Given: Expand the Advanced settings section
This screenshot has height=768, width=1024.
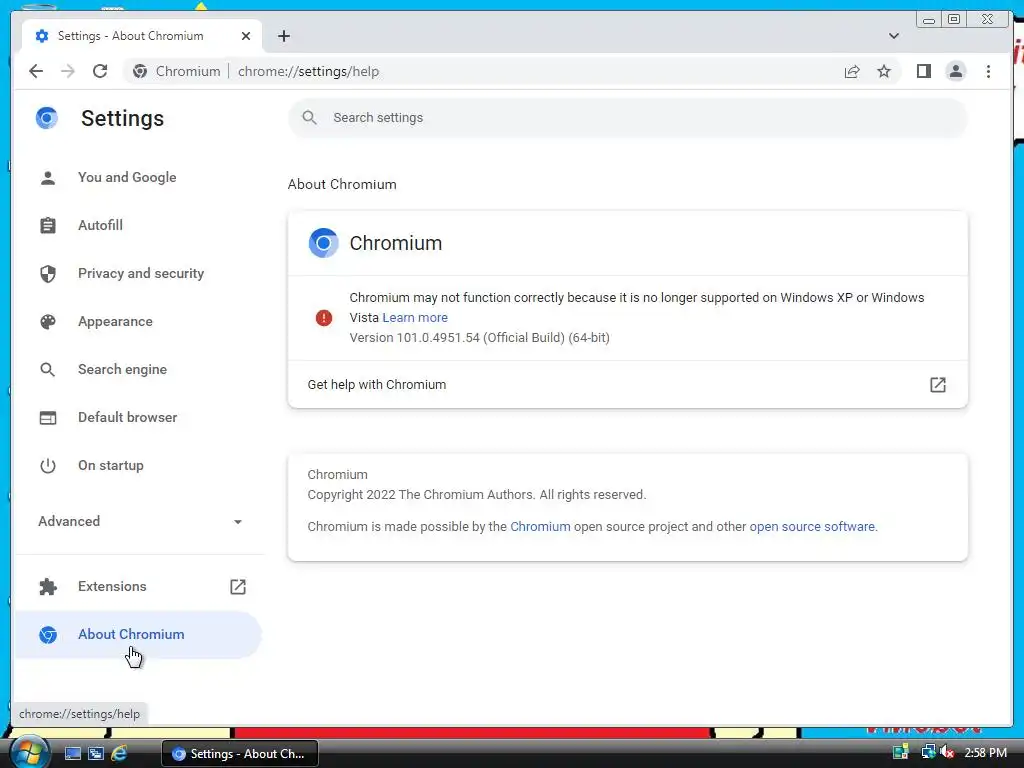Looking at the screenshot, I should tap(140, 521).
